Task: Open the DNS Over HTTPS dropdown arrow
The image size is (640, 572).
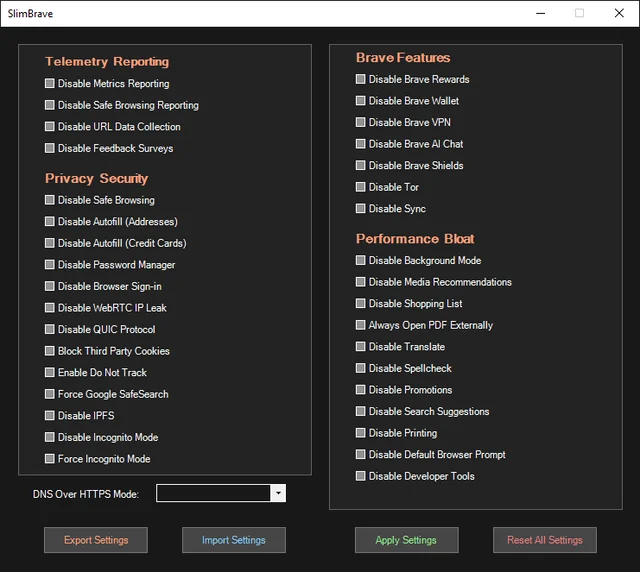Action: click(x=278, y=493)
